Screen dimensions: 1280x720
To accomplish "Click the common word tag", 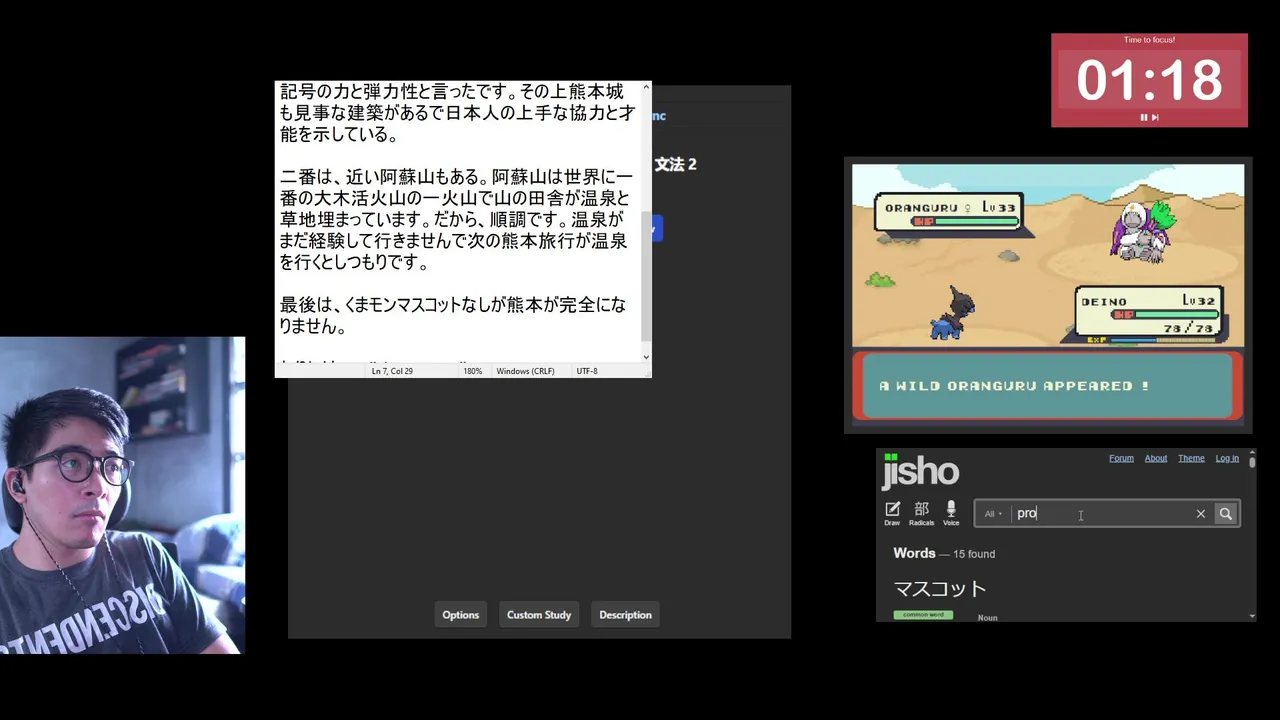I will (923, 615).
